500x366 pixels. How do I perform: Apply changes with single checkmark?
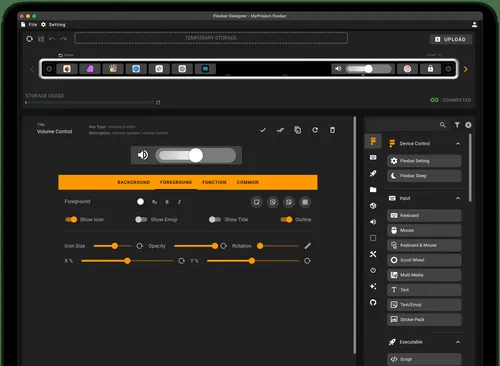[x=263, y=130]
